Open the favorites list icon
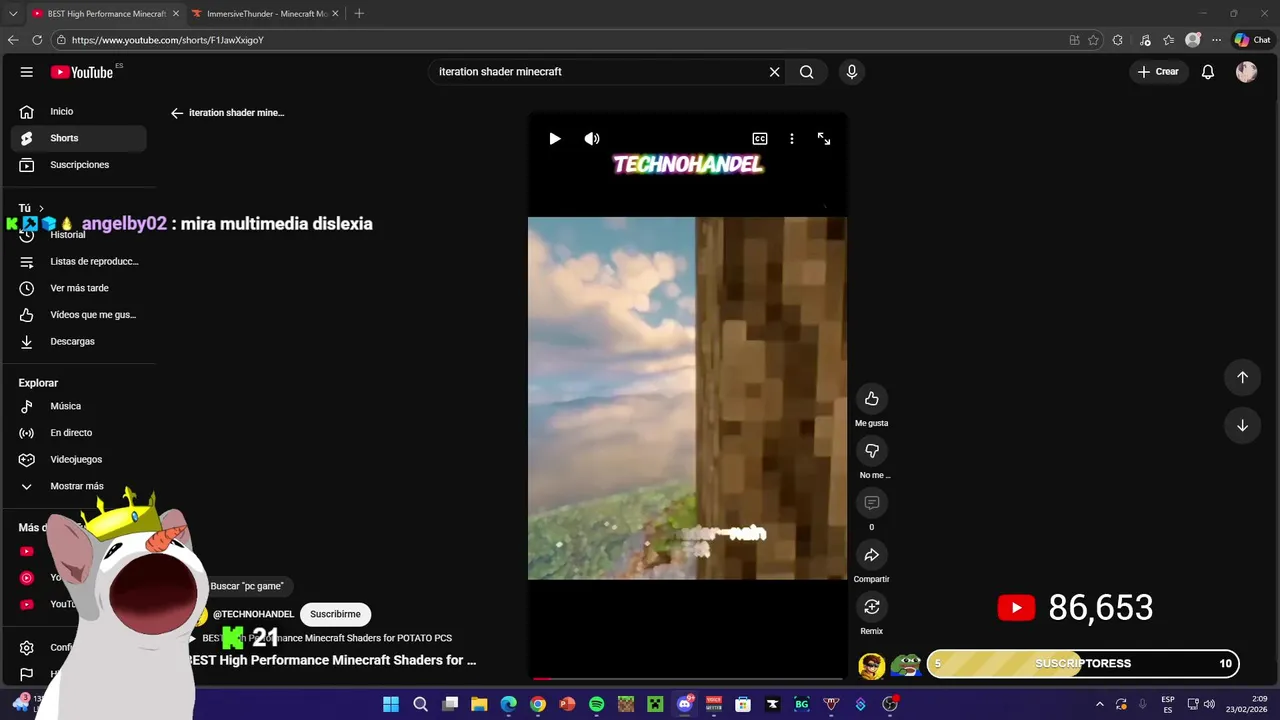This screenshot has width=1280, height=720. (x=1168, y=40)
